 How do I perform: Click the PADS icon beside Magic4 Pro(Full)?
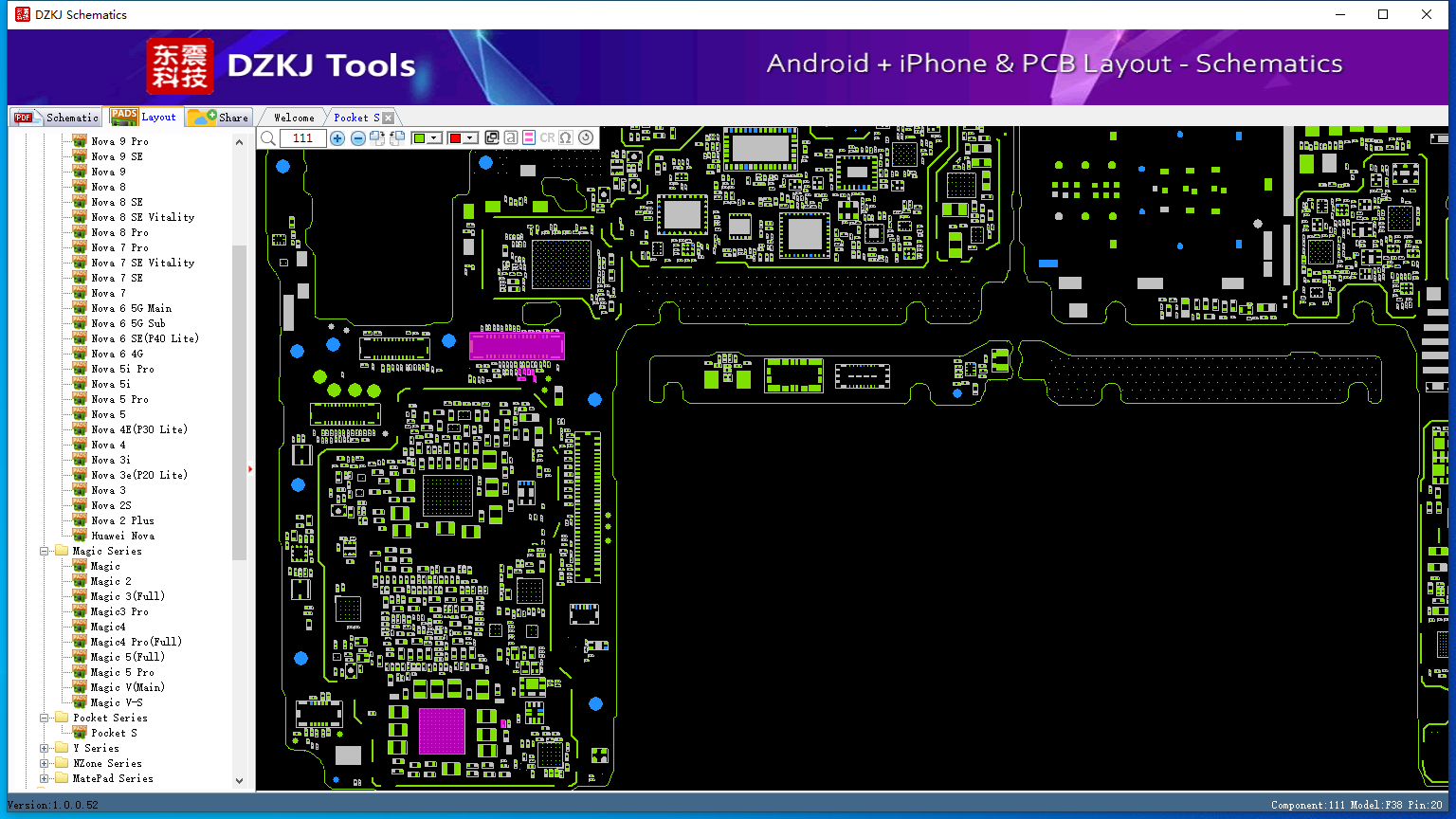(x=80, y=642)
